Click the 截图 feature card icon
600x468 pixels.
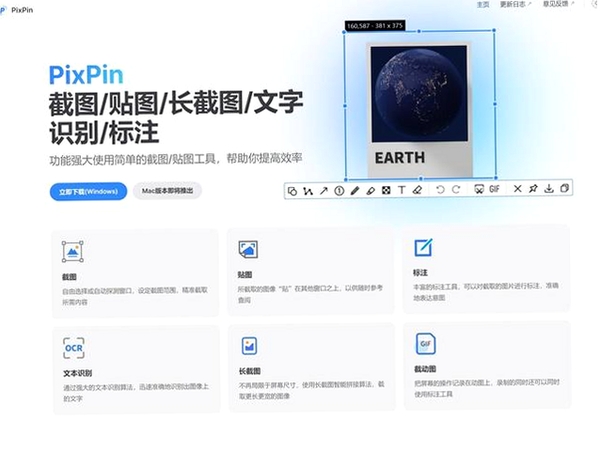(x=73, y=251)
